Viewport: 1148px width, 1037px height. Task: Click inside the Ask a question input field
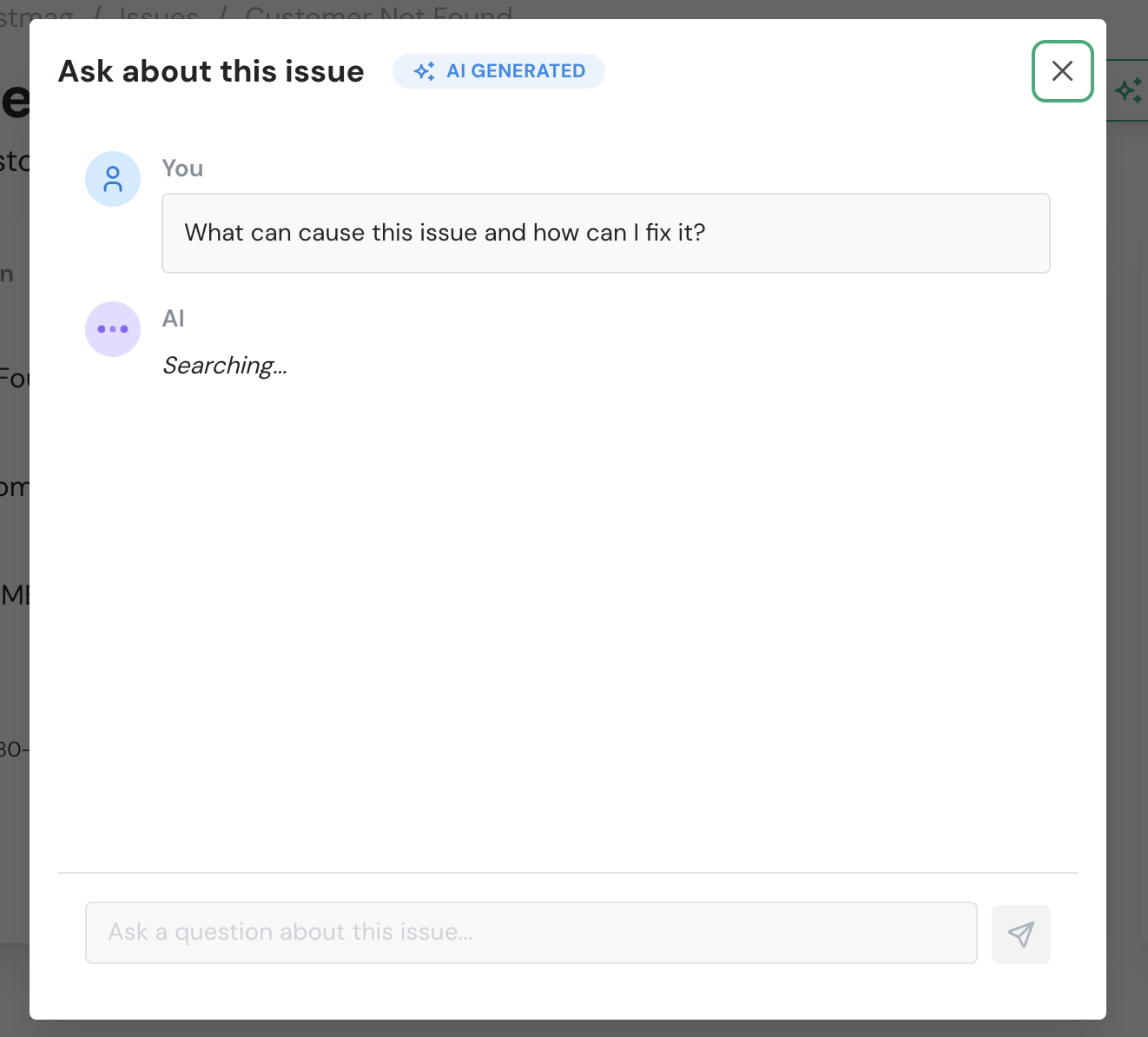531,932
